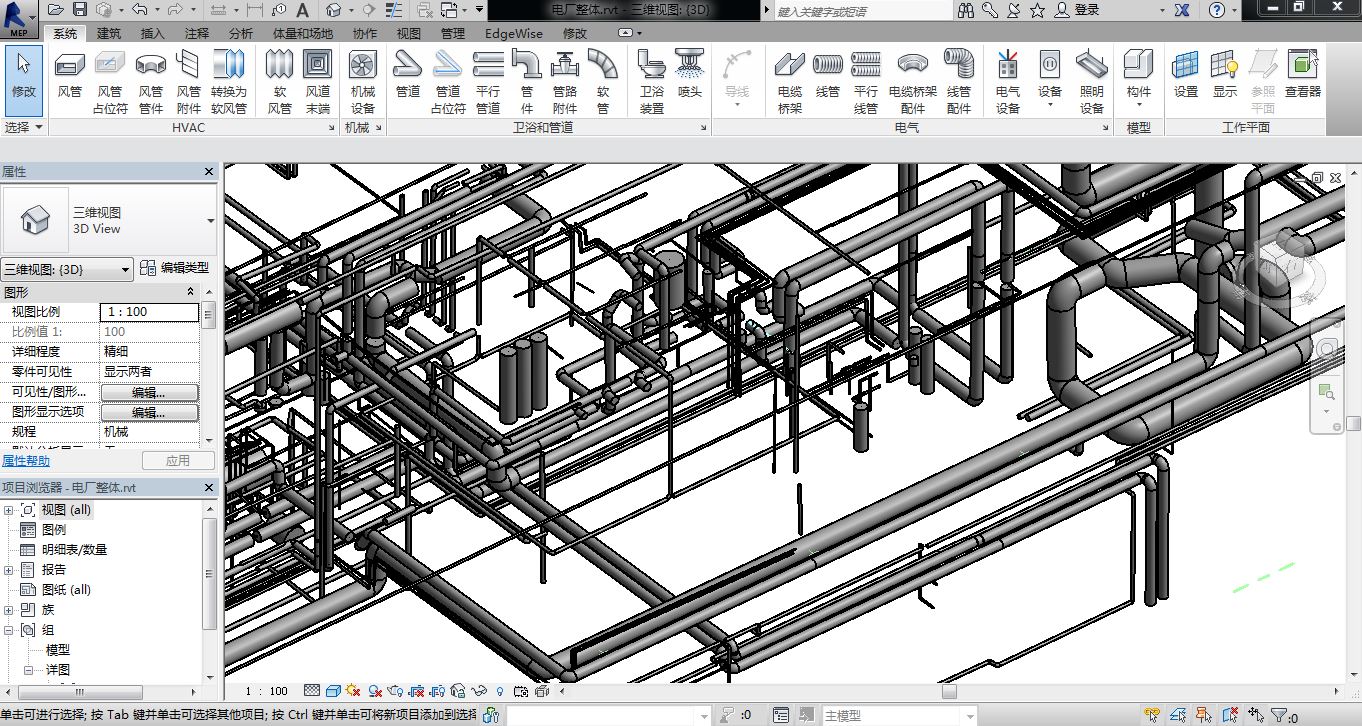Click the 机械设备 mechanical equipment icon
This screenshot has height=726, width=1362.
pyautogui.click(x=362, y=78)
